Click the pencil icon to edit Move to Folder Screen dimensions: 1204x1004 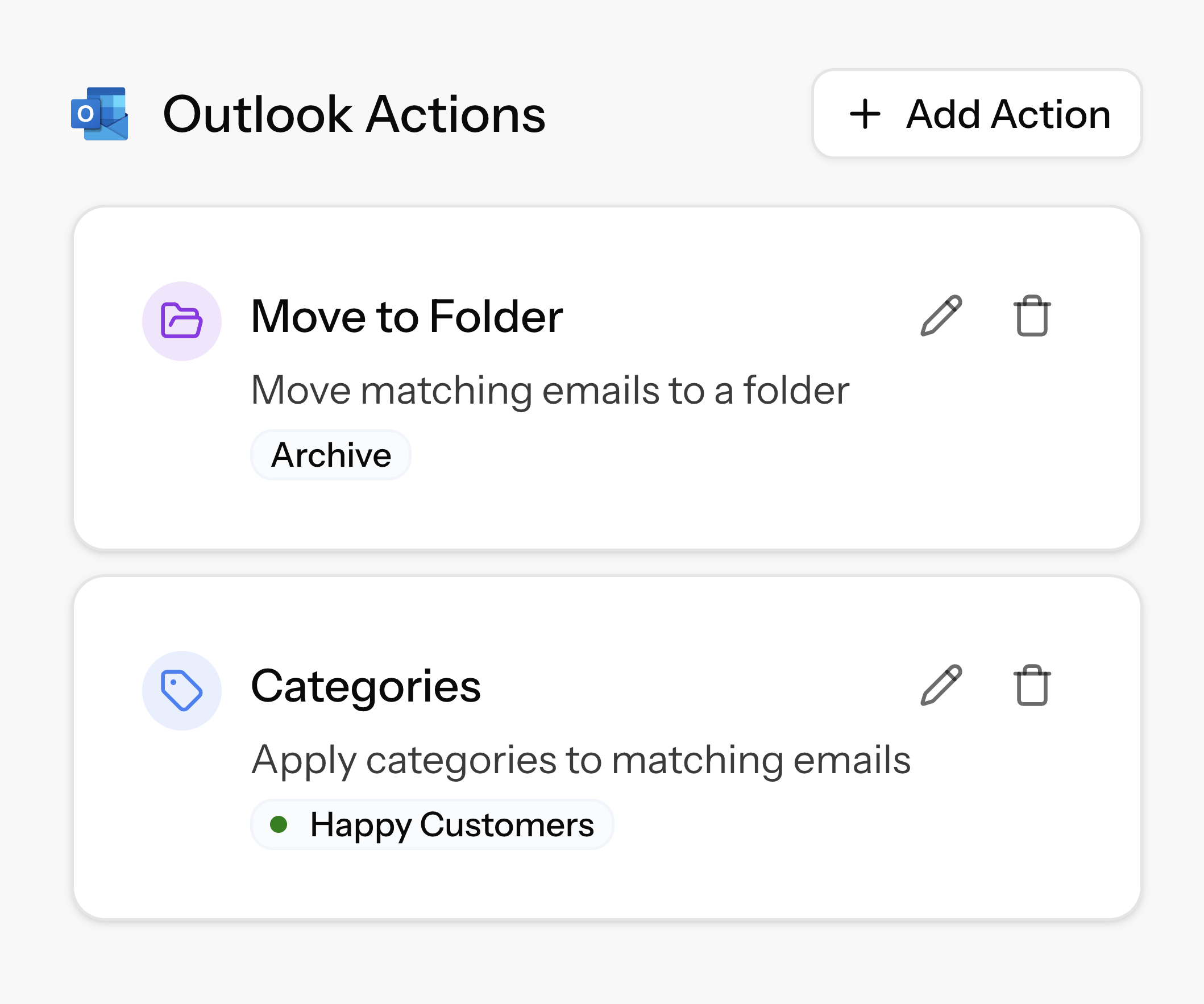click(x=942, y=314)
